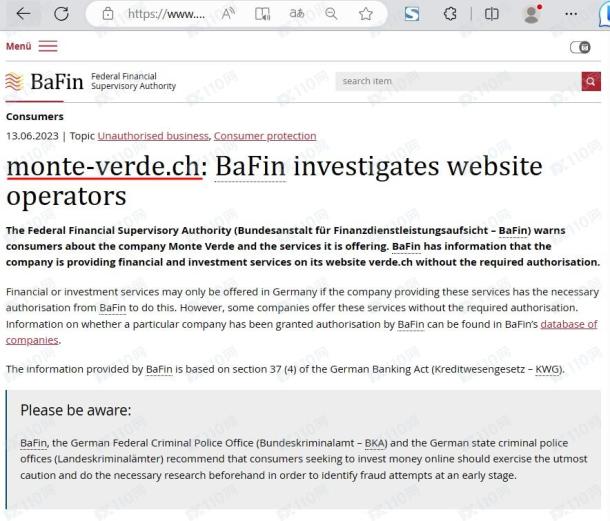Click the https://www address bar text
This screenshot has width=610, height=521.
[166, 14]
